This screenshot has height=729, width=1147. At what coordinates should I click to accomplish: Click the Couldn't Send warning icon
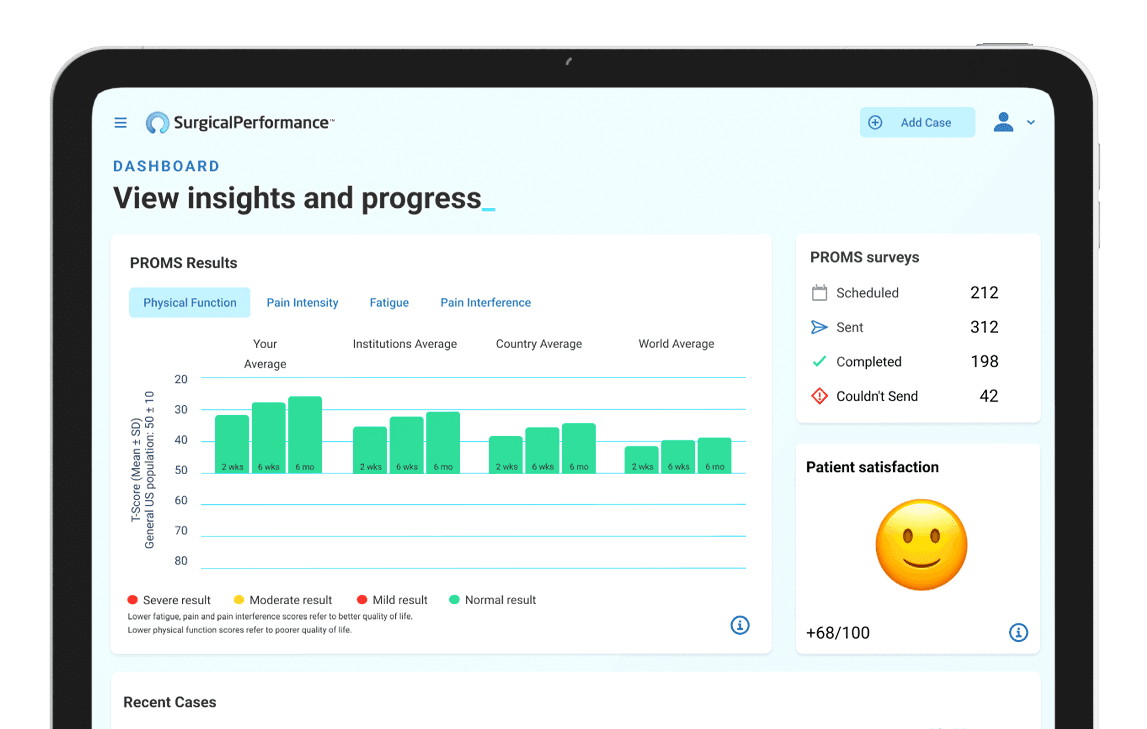(x=819, y=396)
